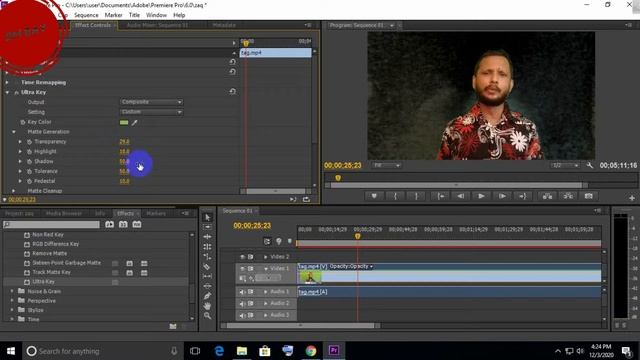Select the Zoom magnifier tool

(x=207, y=316)
